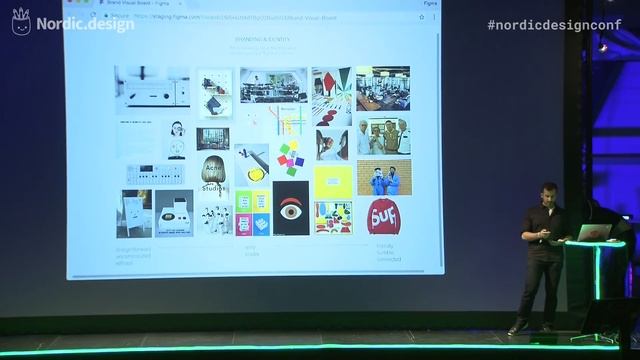The width and height of the screenshot is (640, 360).
Task: Select the red house geometric art image
Action: [x=332, y=97]
